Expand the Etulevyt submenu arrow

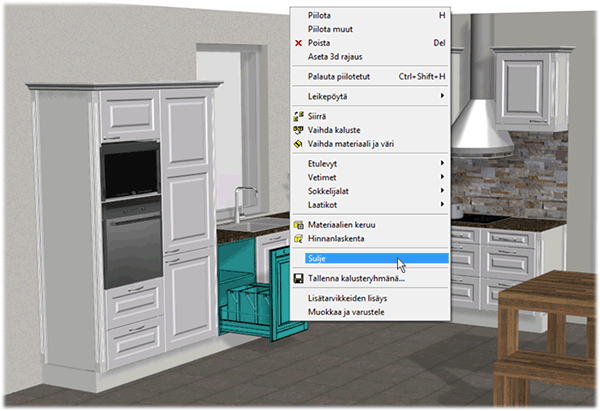click(x=442, y=163)
